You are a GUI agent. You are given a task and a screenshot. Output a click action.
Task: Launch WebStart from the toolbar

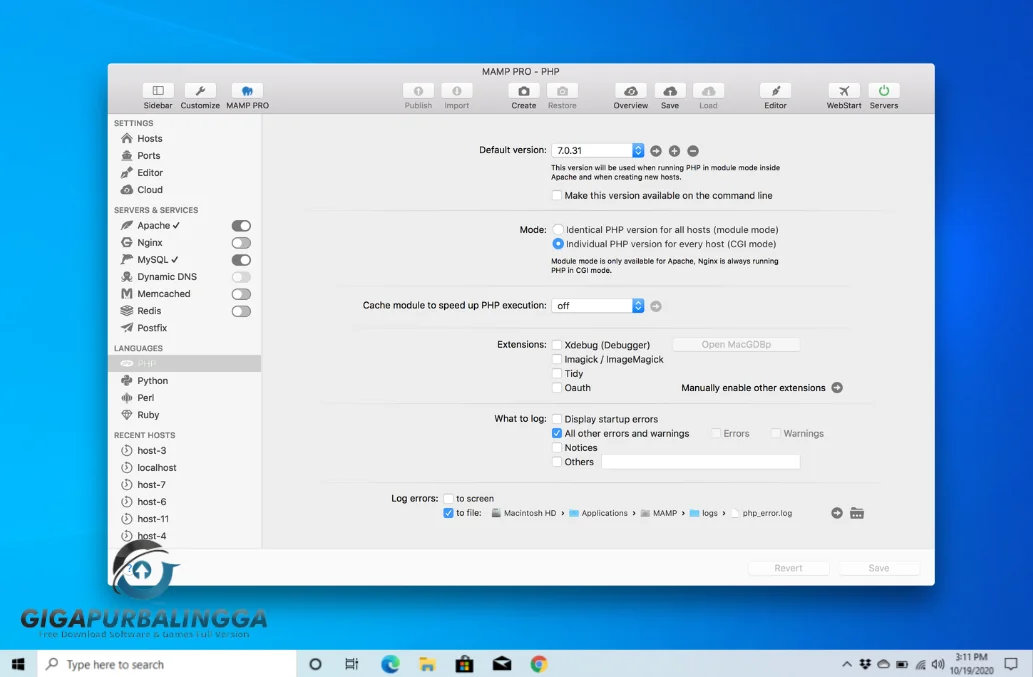(x=843, y=91)
